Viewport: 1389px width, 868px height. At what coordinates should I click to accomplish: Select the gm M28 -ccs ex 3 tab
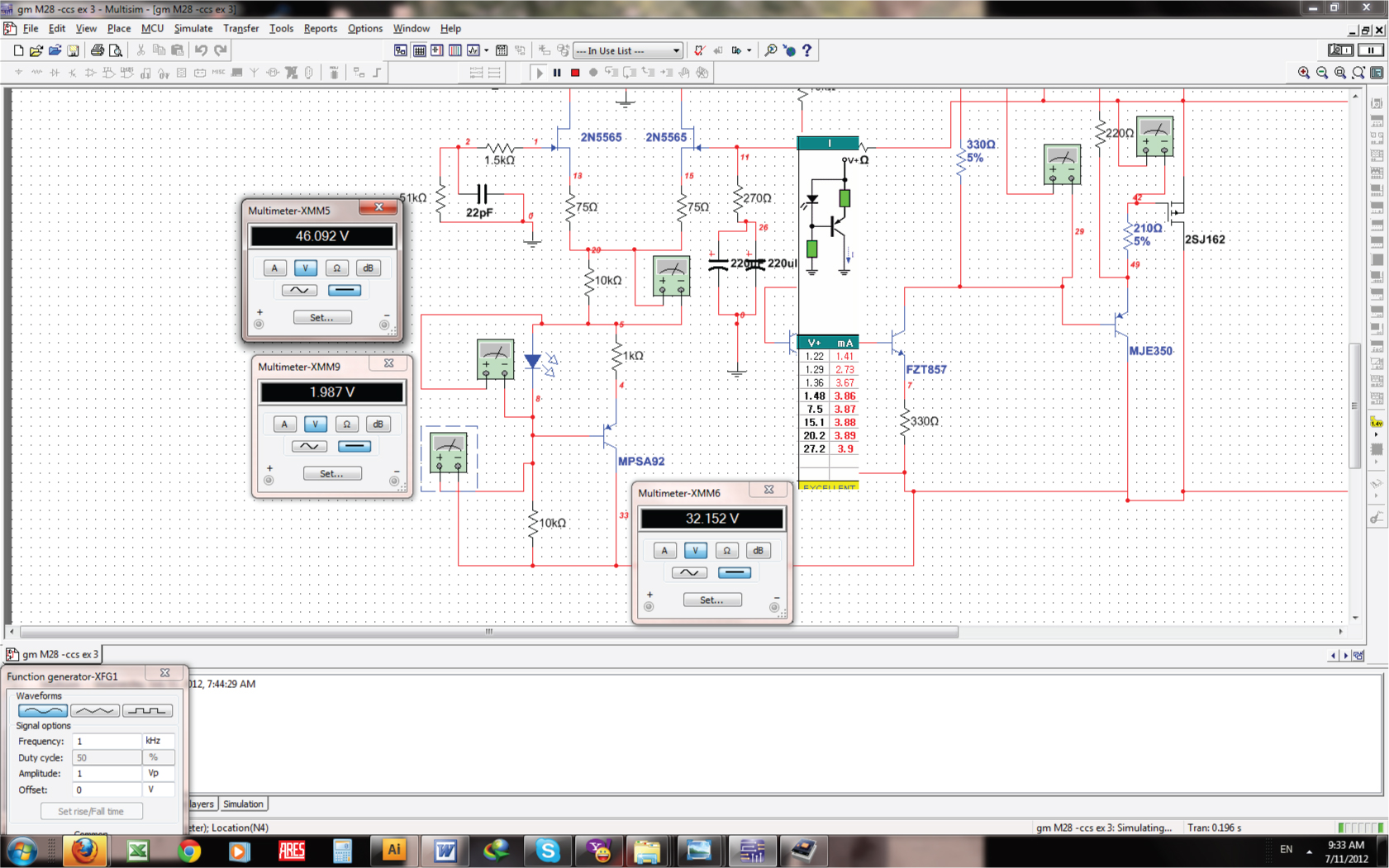[x=54, y=654]
